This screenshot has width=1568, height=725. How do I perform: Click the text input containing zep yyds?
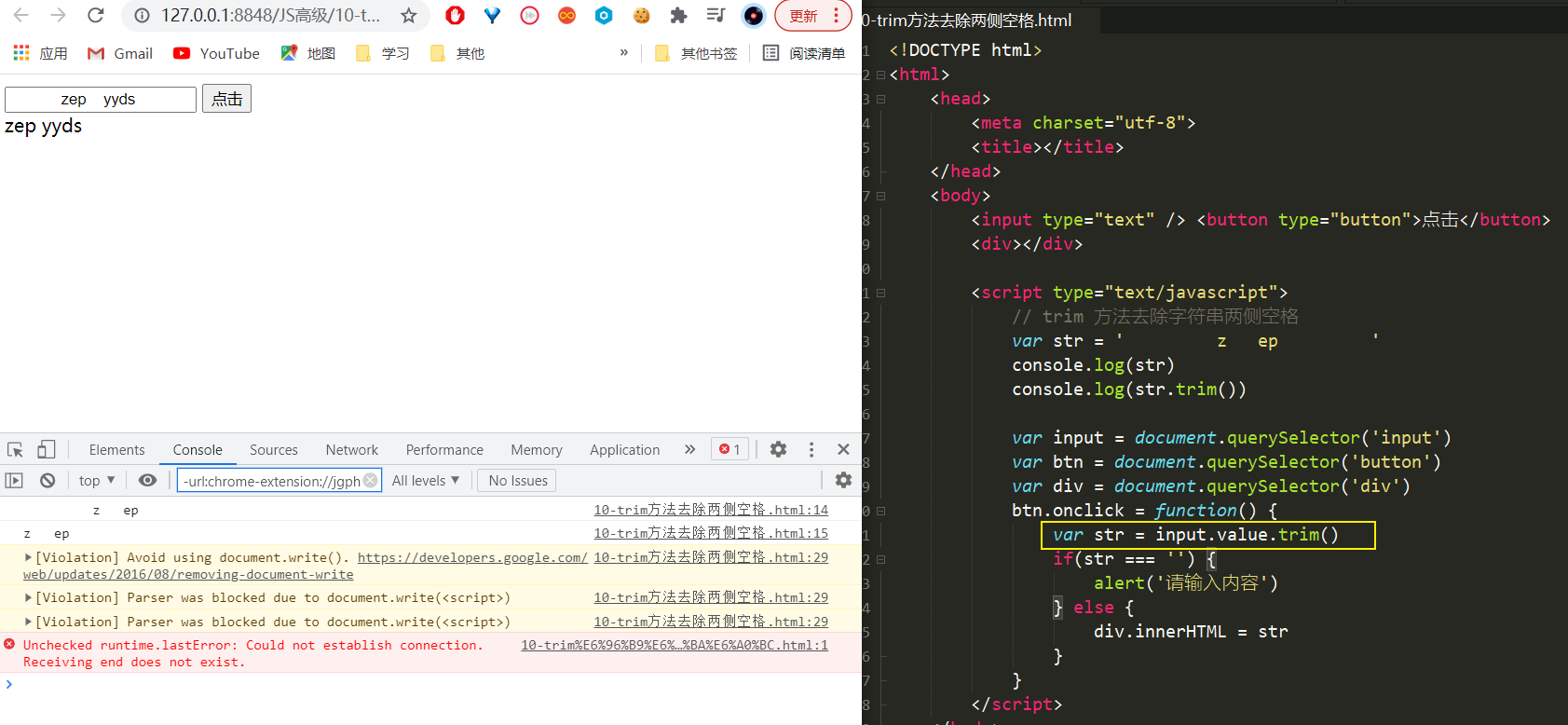101,99
